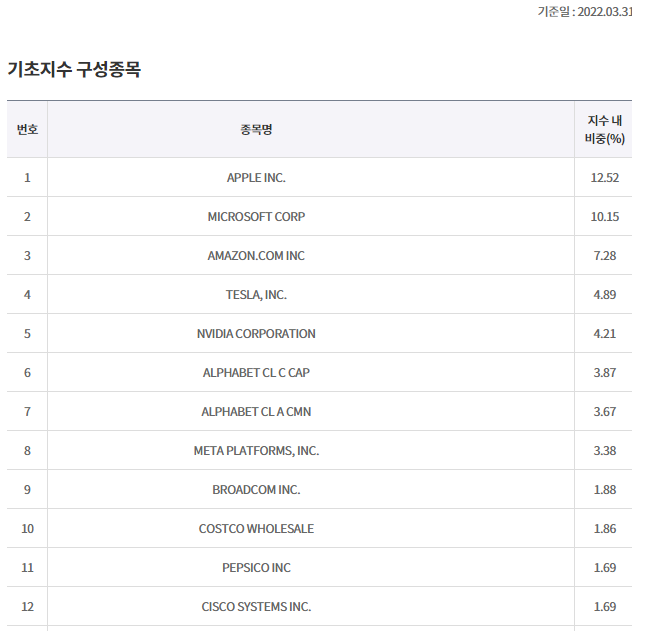This screenshot has height=644, width=659.
Task: Click row number 9 in 번호 column
Action: point(27,491)
